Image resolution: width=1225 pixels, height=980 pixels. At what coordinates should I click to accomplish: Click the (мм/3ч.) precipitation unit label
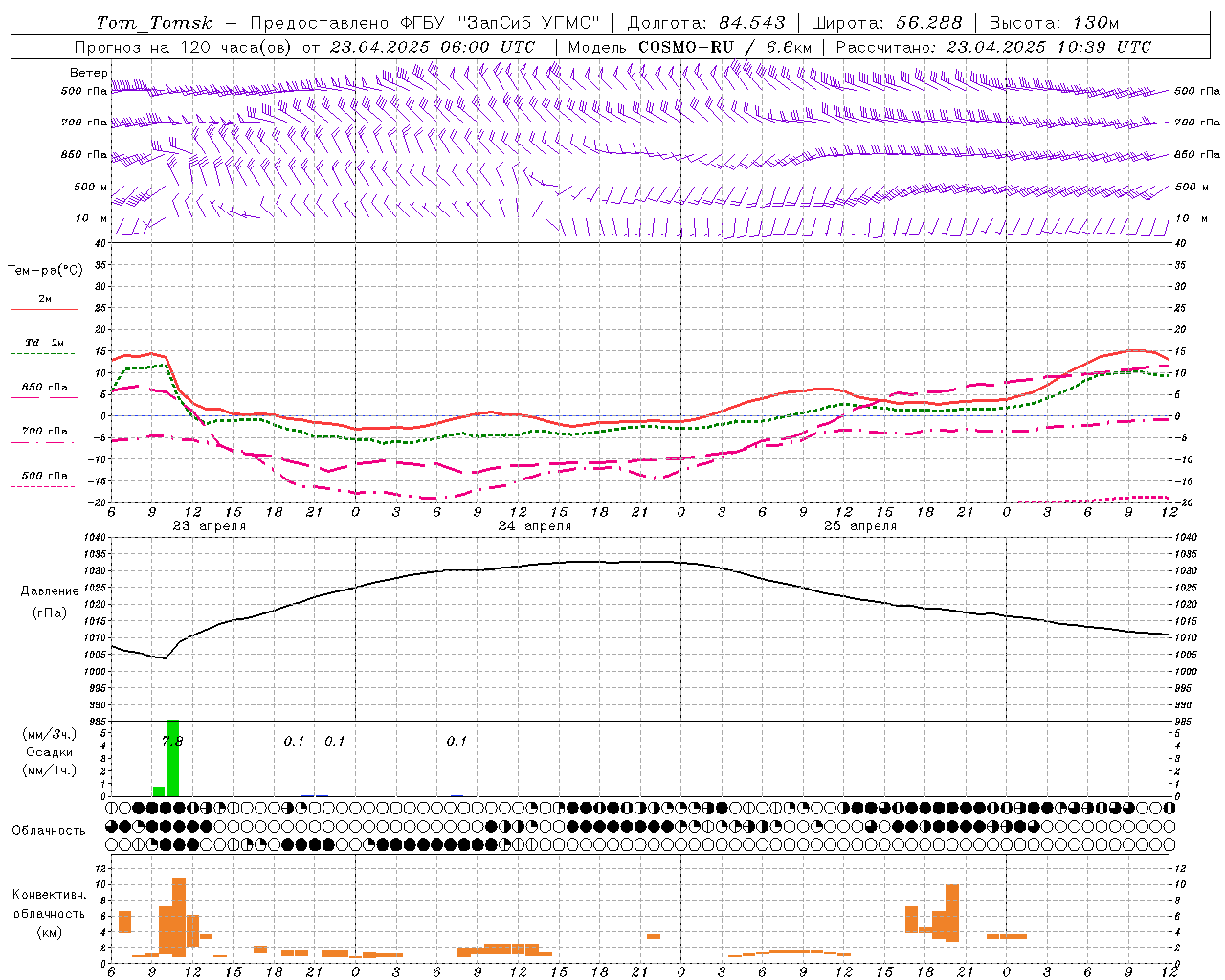click(49, 734)
